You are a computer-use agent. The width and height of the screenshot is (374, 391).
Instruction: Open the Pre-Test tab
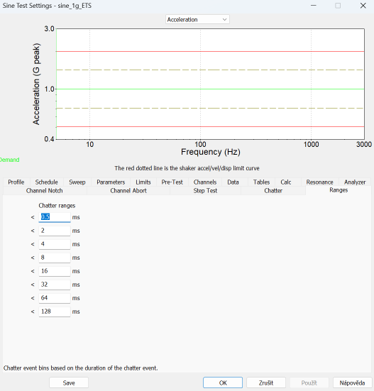172,182
